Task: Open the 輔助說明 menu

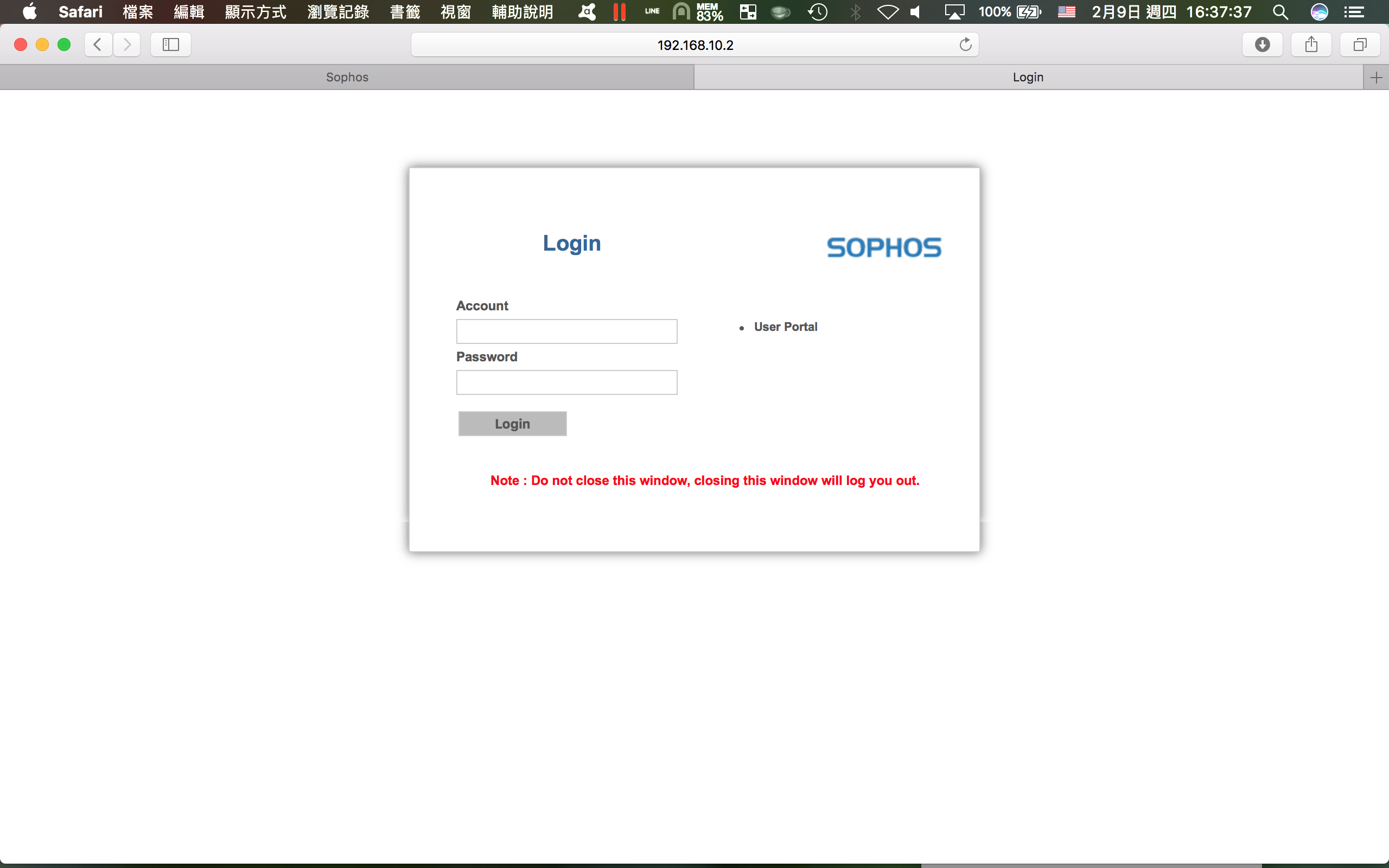Action: [x=523, y=11]
